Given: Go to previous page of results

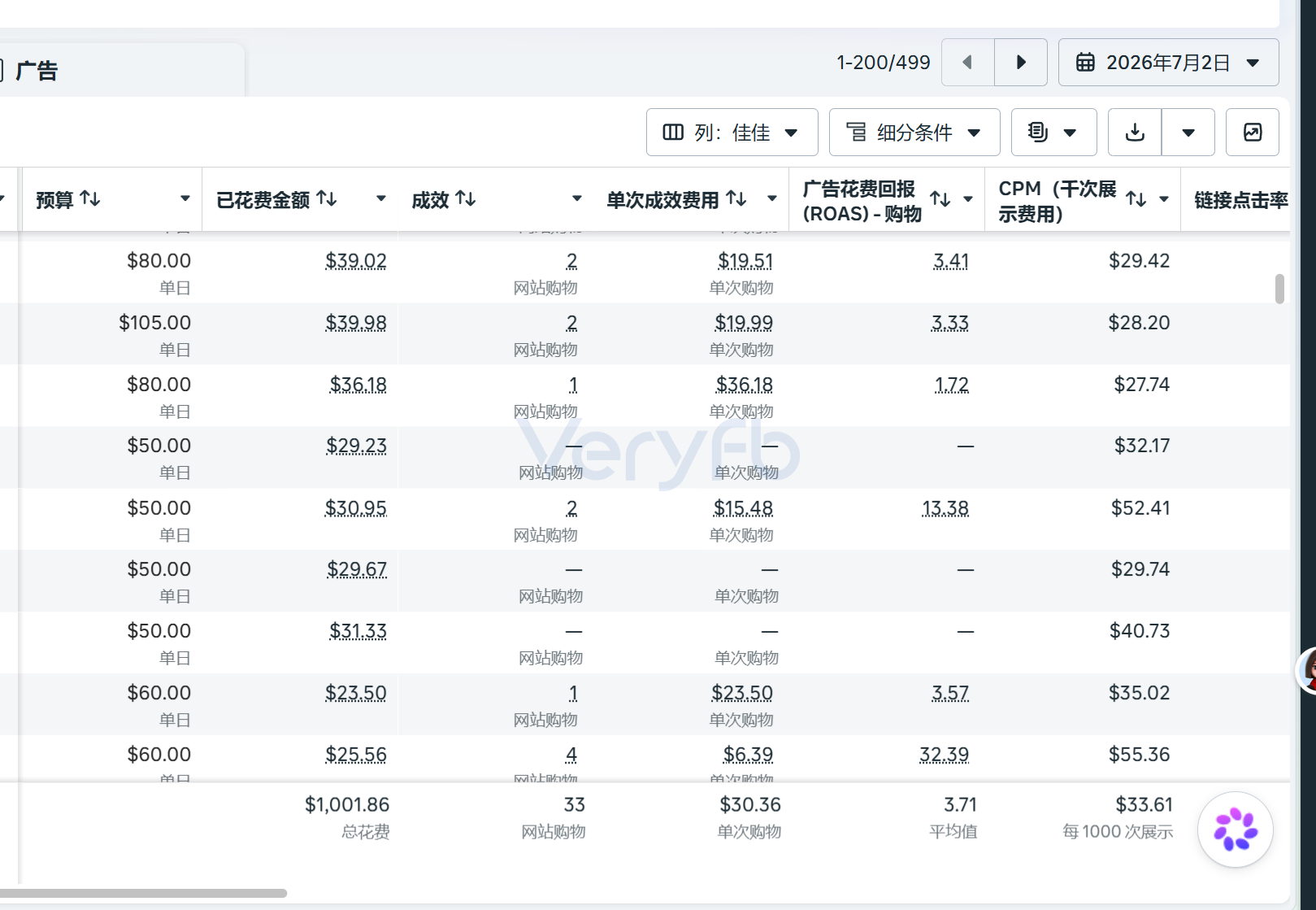Looking at the screenshot, I should click(x=967, y=62).
